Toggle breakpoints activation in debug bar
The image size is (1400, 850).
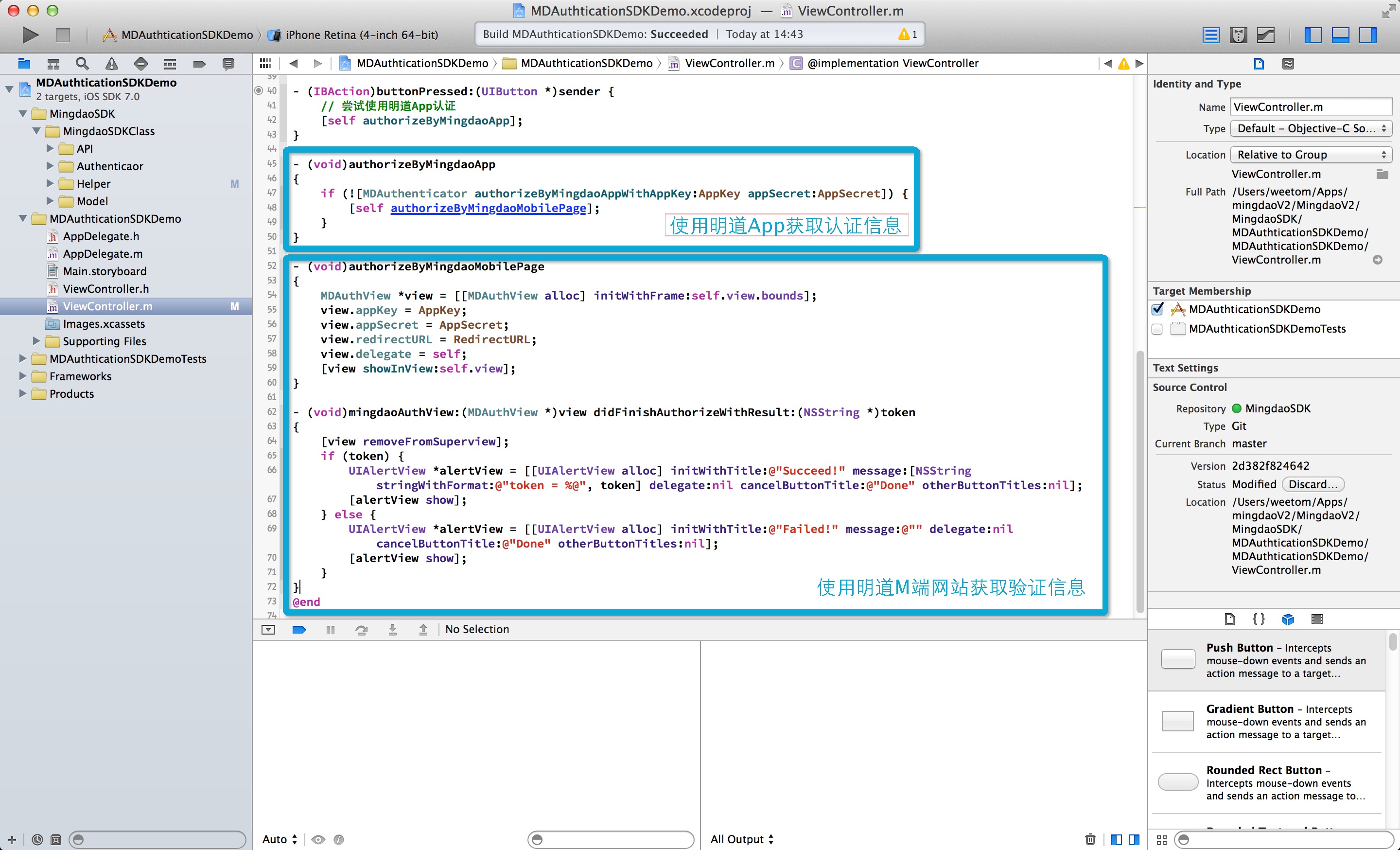coord(299,629)
